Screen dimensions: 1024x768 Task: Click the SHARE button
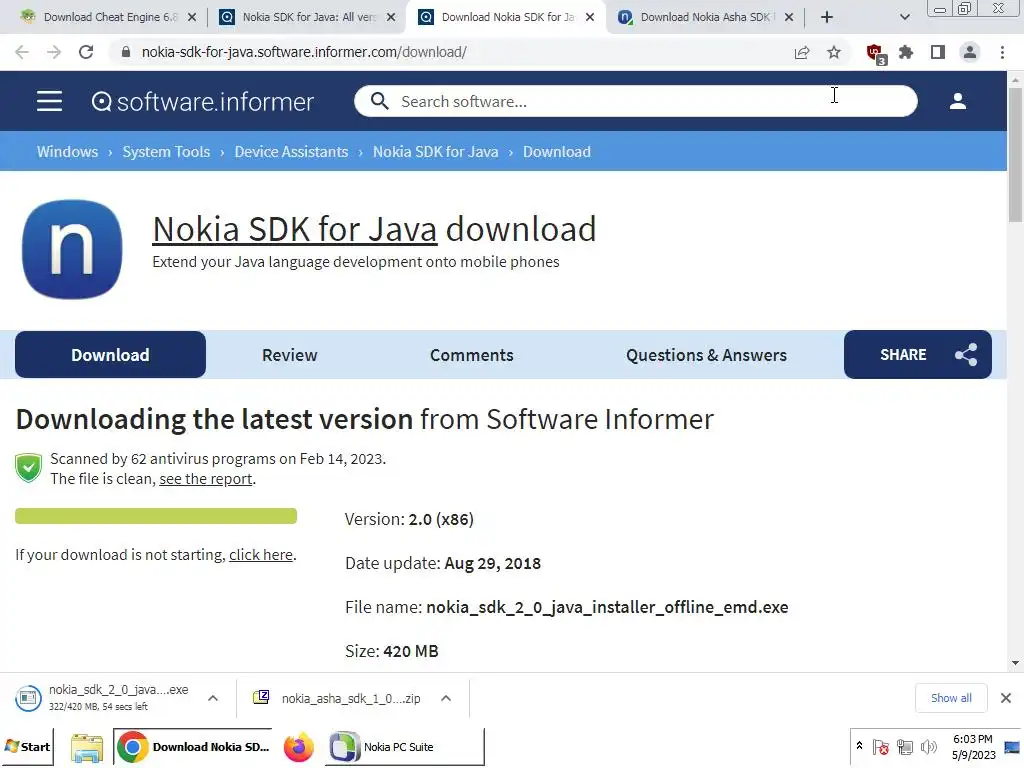(x=918, y=355)
